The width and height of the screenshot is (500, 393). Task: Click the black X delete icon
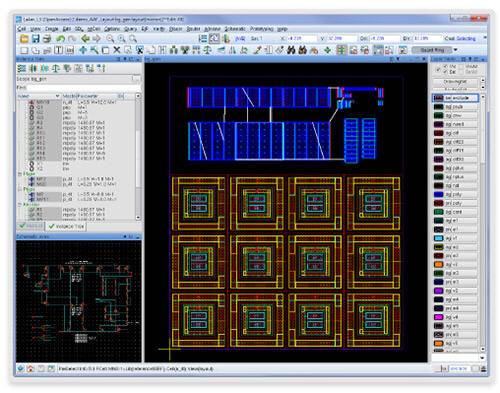(117, 50)
